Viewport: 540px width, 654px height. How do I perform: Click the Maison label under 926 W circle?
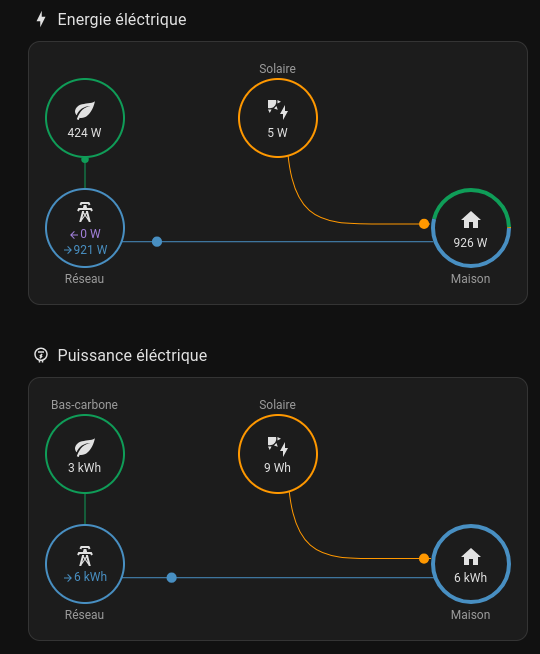(470, 279)
